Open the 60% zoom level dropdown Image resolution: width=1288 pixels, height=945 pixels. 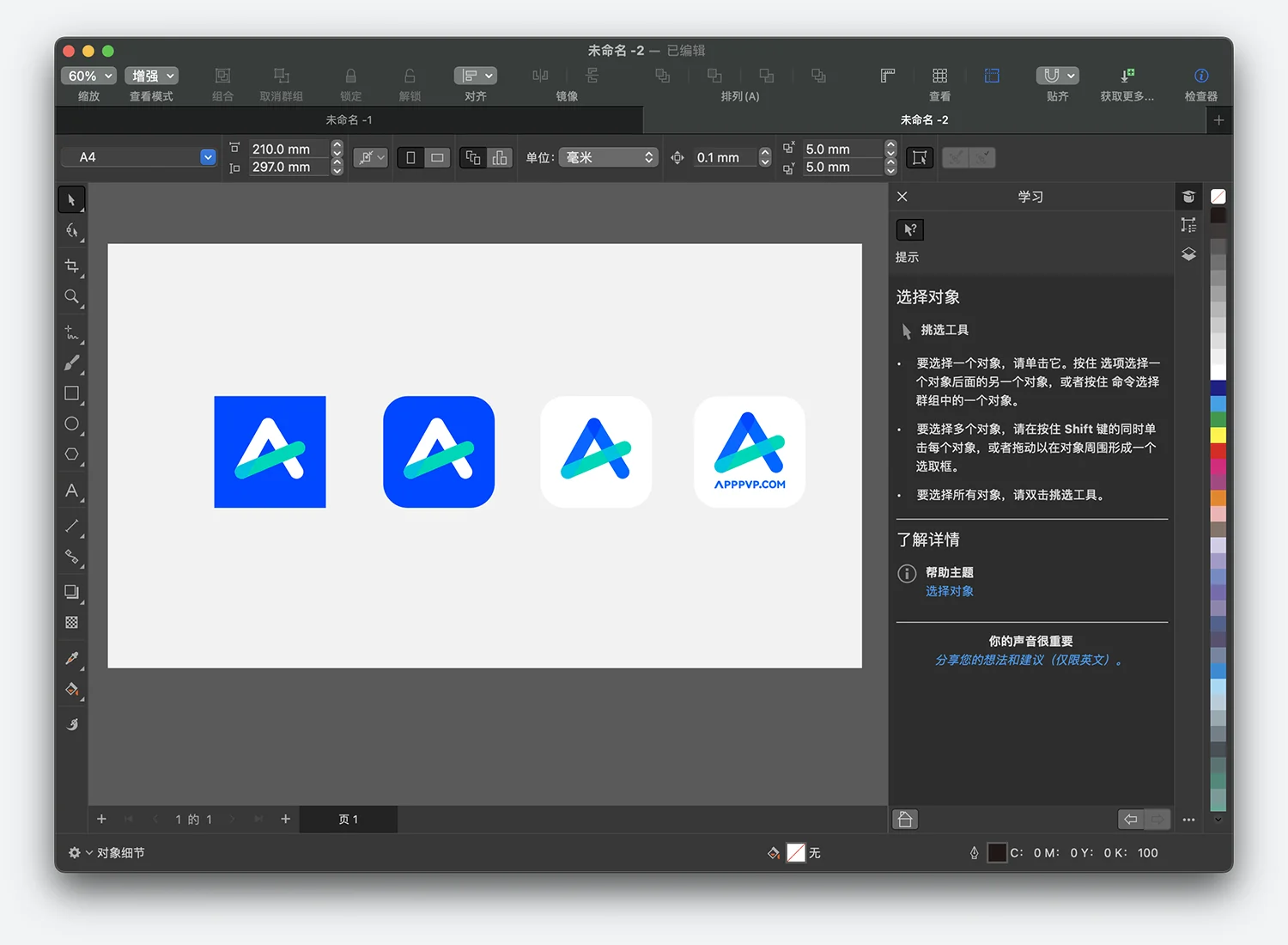[x=89, y=76]
